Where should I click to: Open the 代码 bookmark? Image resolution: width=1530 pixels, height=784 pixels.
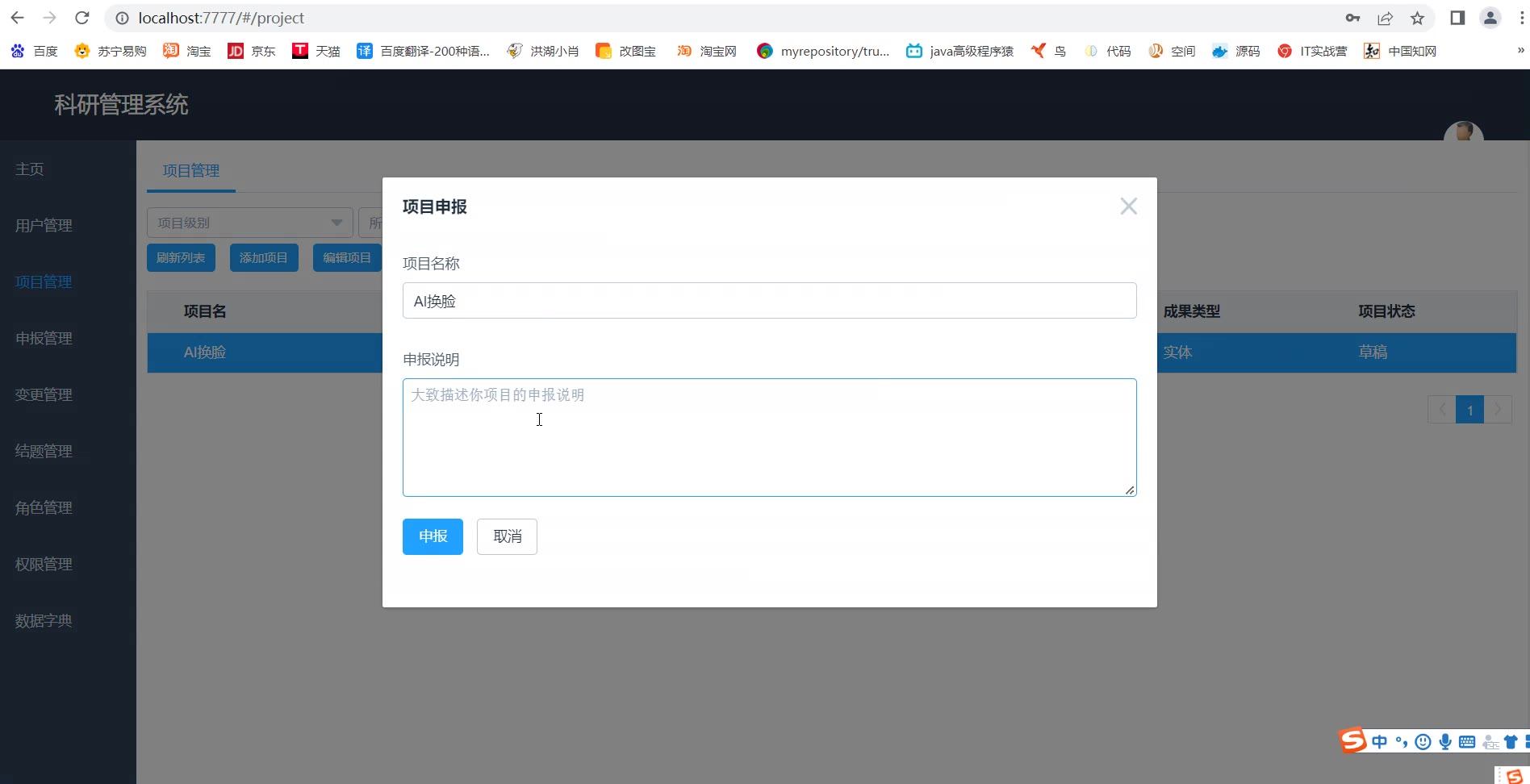pyautogui.click(x=1107, y=51)
